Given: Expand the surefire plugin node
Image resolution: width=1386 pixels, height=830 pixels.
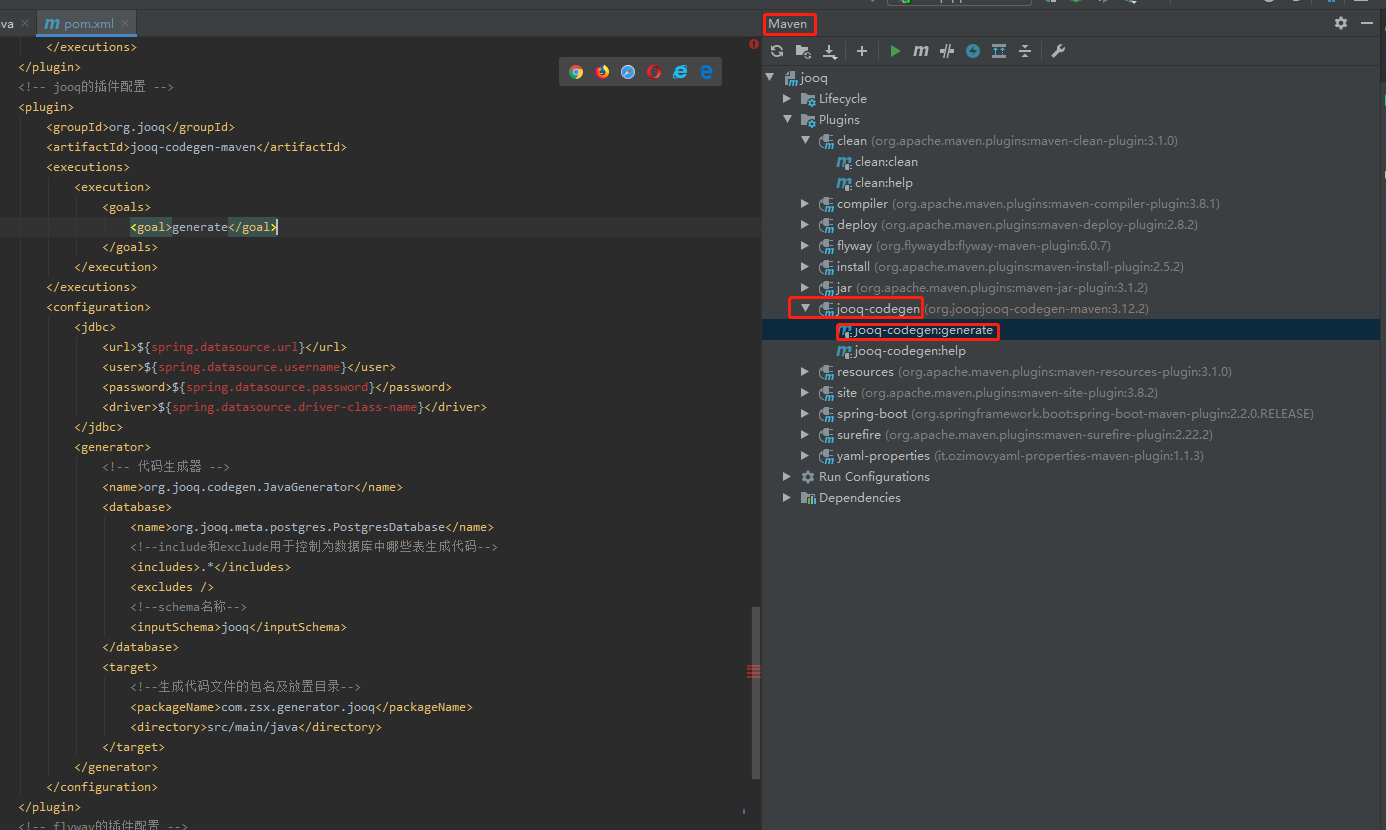Looking at the screenshot, I should (806, 435).
